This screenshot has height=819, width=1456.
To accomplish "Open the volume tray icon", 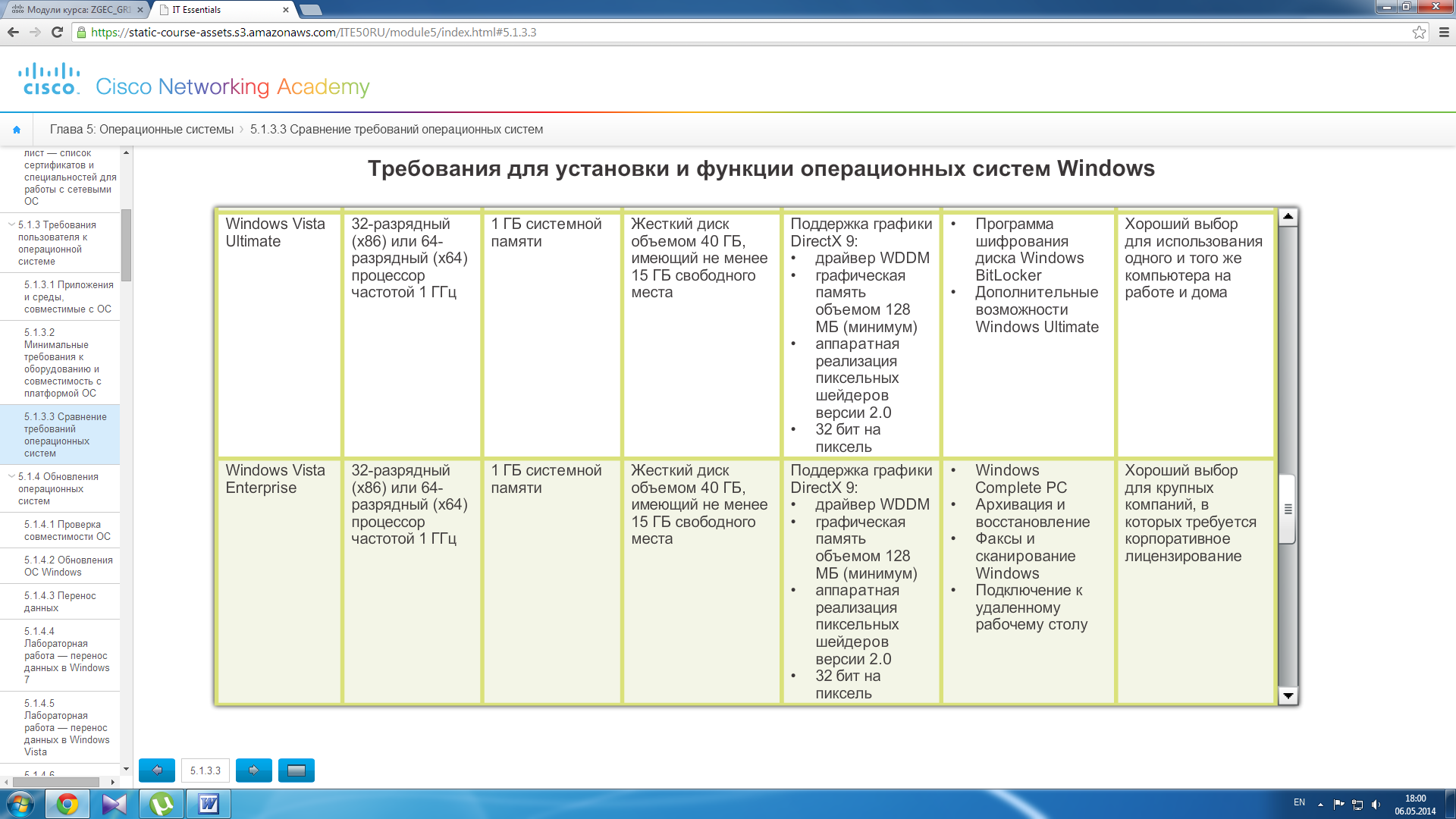I will tap(1376, 804).
